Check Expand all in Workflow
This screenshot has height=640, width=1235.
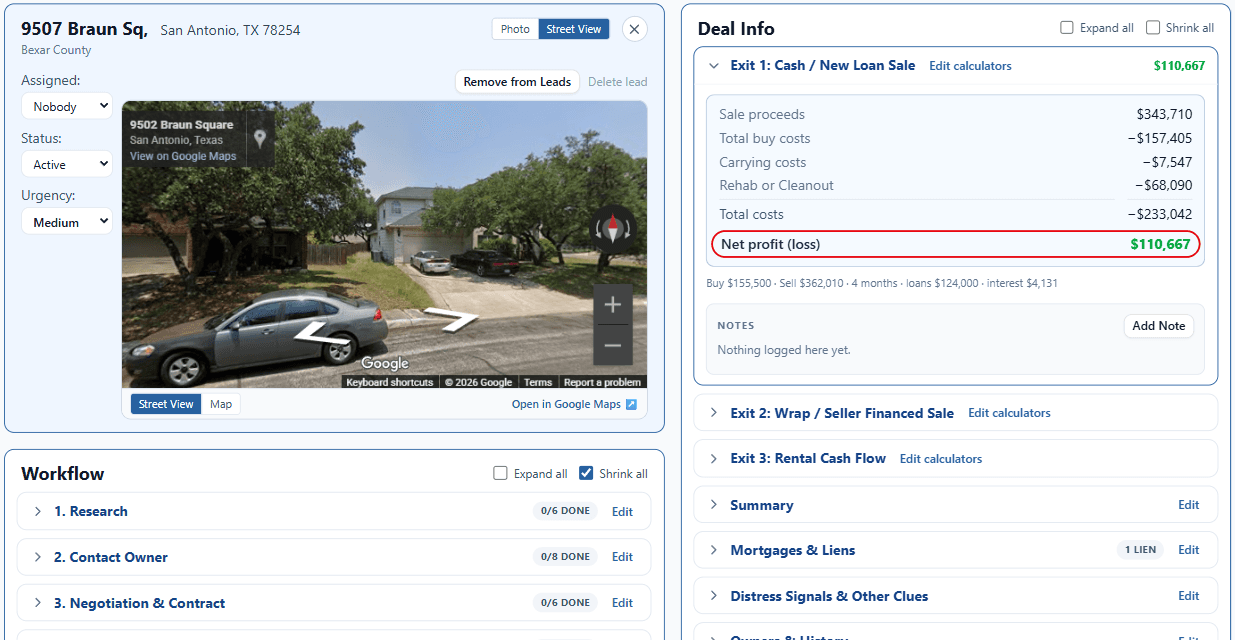click(501, 474)
